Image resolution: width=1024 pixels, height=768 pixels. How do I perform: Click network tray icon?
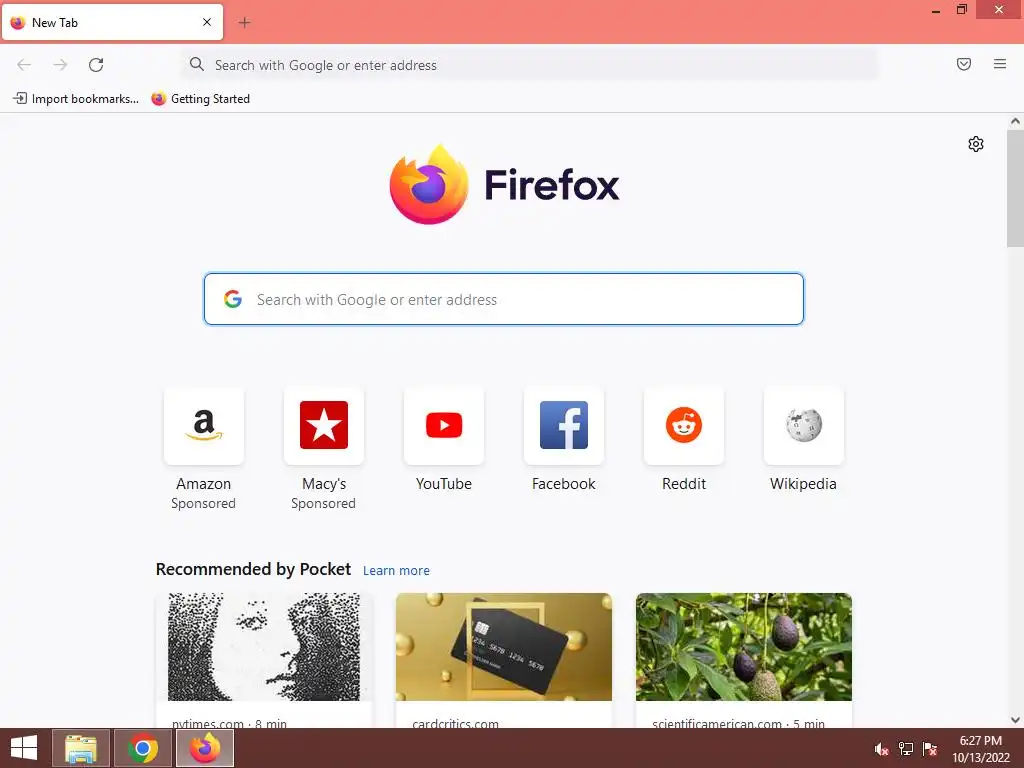[x=906, y=749]
